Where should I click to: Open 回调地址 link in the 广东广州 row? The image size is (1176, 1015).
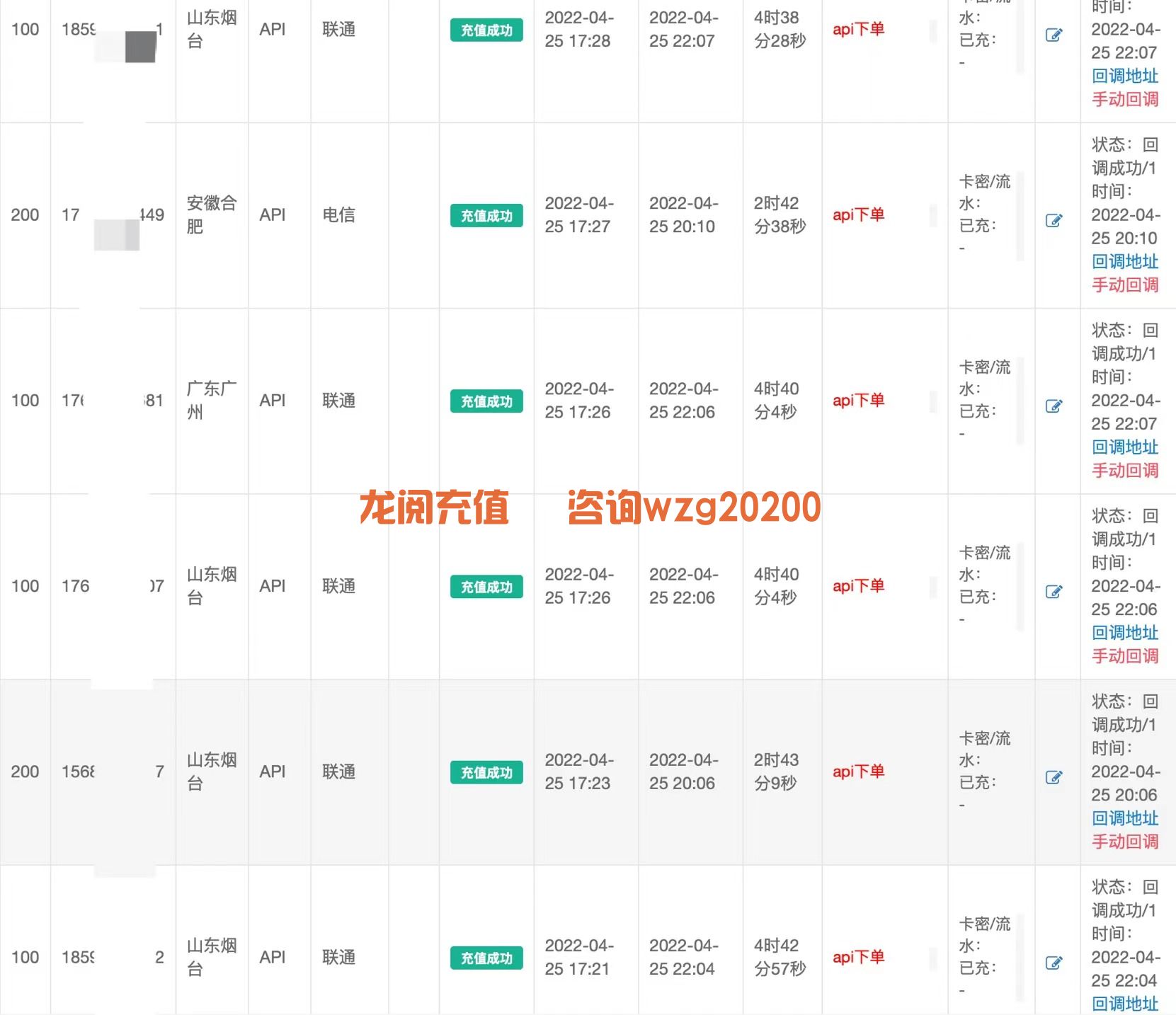click(x=1125, y=447)
